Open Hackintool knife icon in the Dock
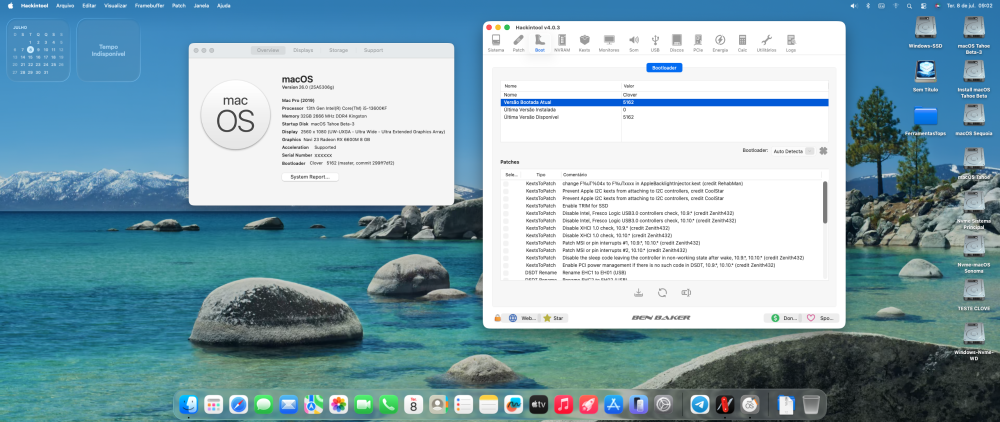1000x422 pixels. pyautogui.click(x=724, y=404)
